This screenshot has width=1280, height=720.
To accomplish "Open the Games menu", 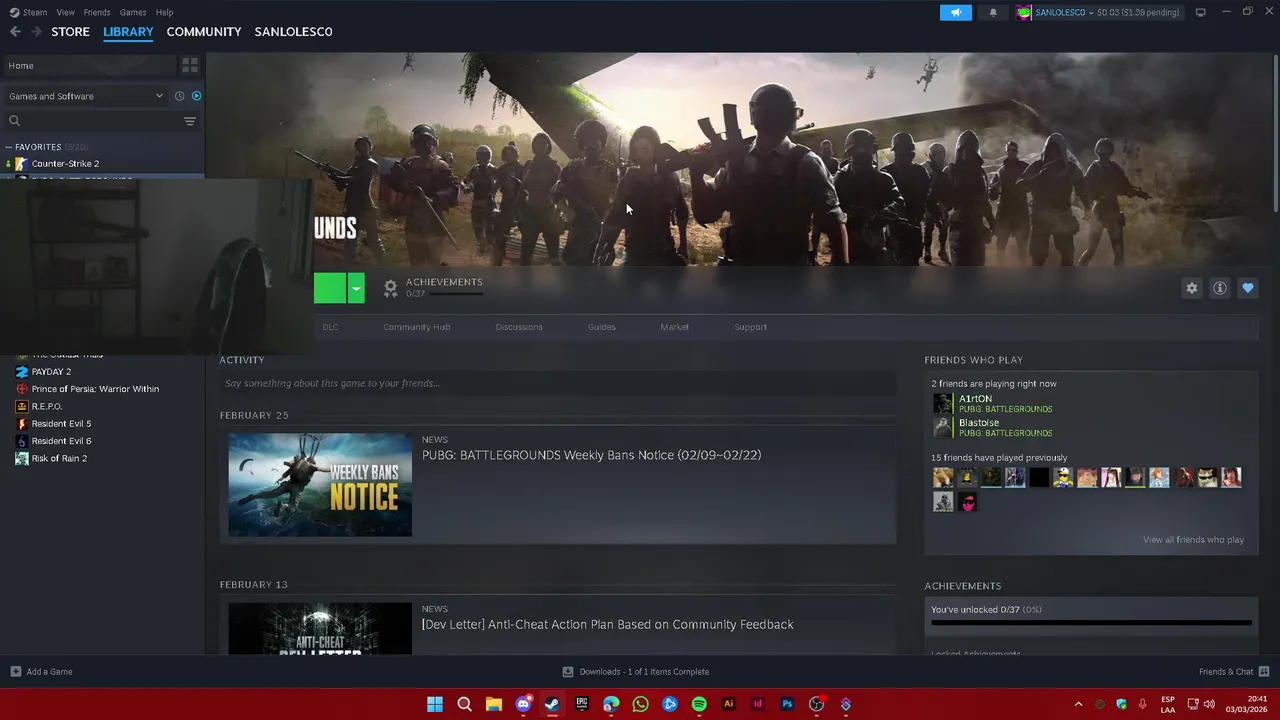I will click(x=133, y=12).
